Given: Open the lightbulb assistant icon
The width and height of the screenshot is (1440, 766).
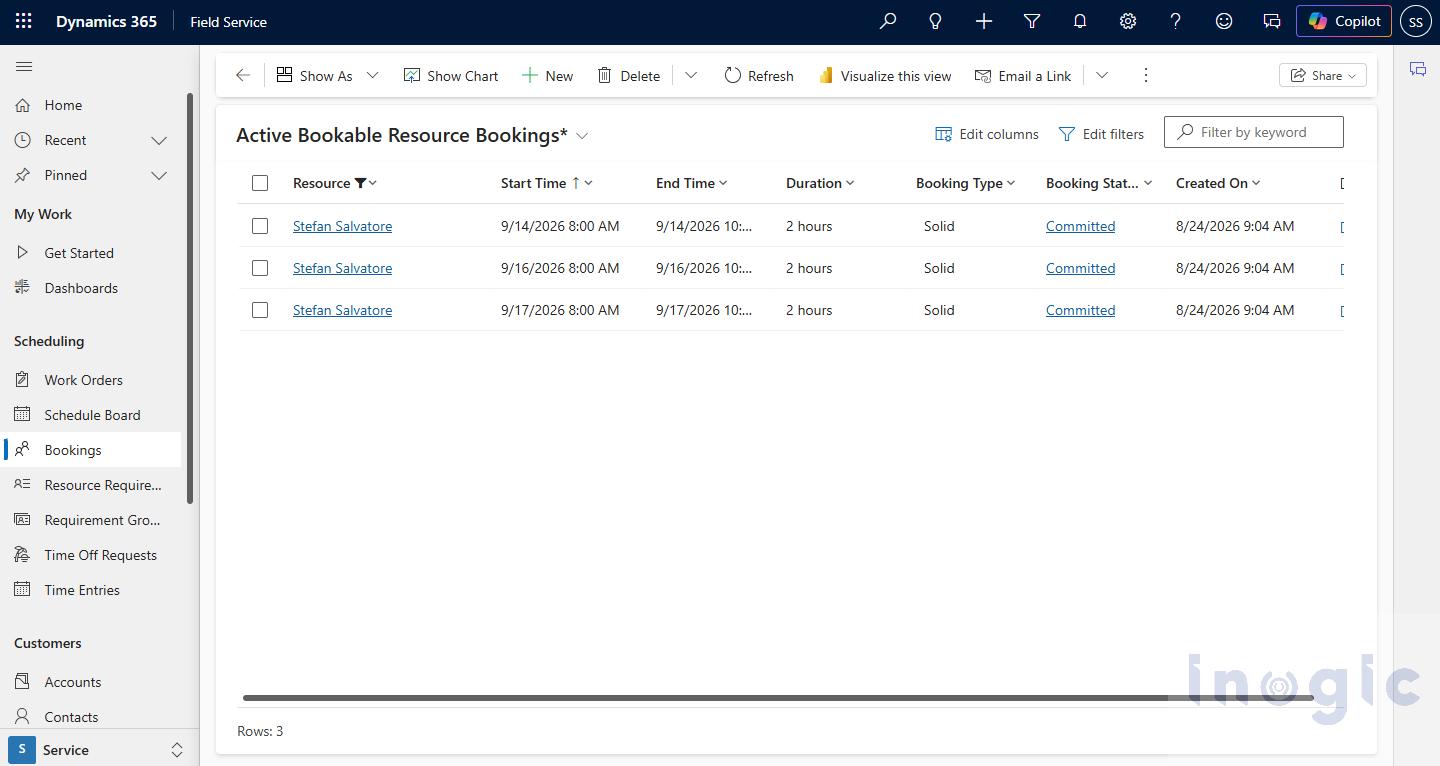Looking at the screenshot, I should pos(935,21).
